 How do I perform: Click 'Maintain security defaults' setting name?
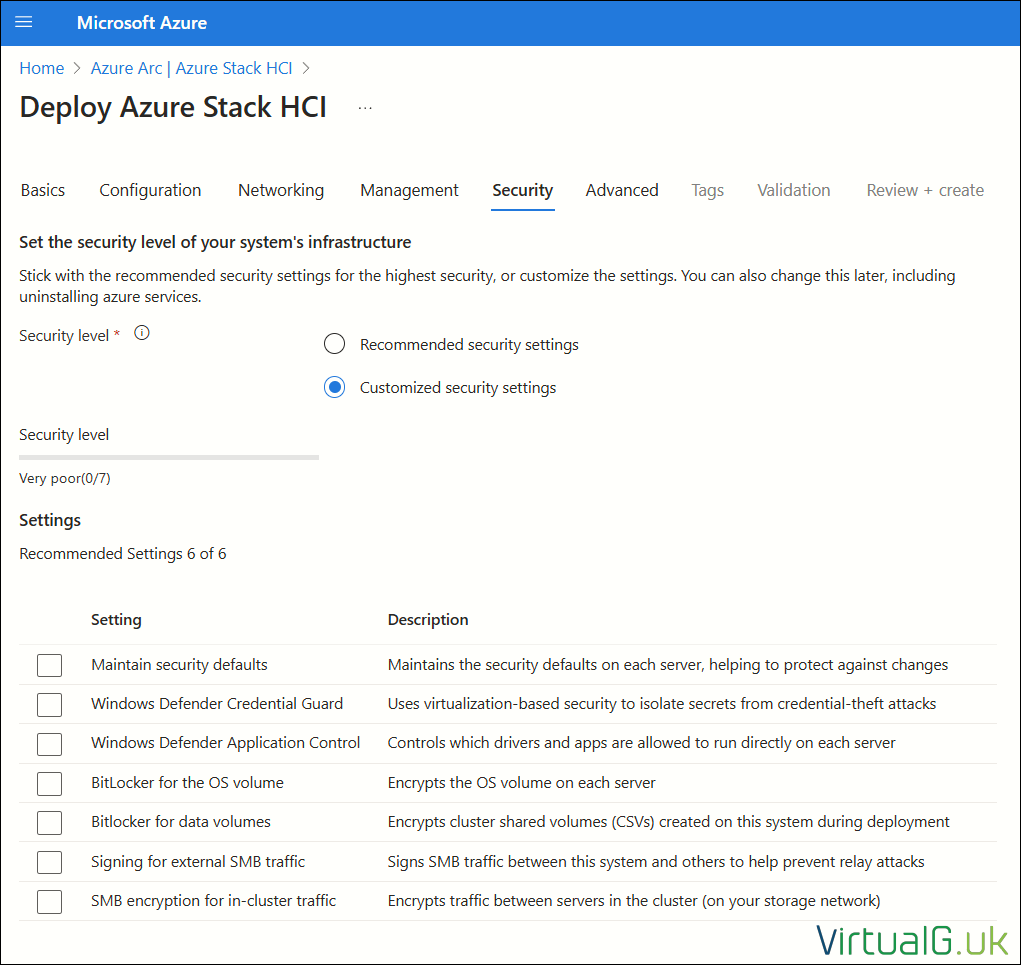(x=179, y=665)
